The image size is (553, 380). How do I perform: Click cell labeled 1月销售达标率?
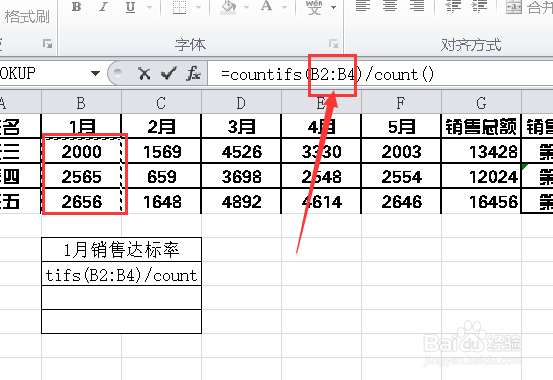[x=121, y=249]
